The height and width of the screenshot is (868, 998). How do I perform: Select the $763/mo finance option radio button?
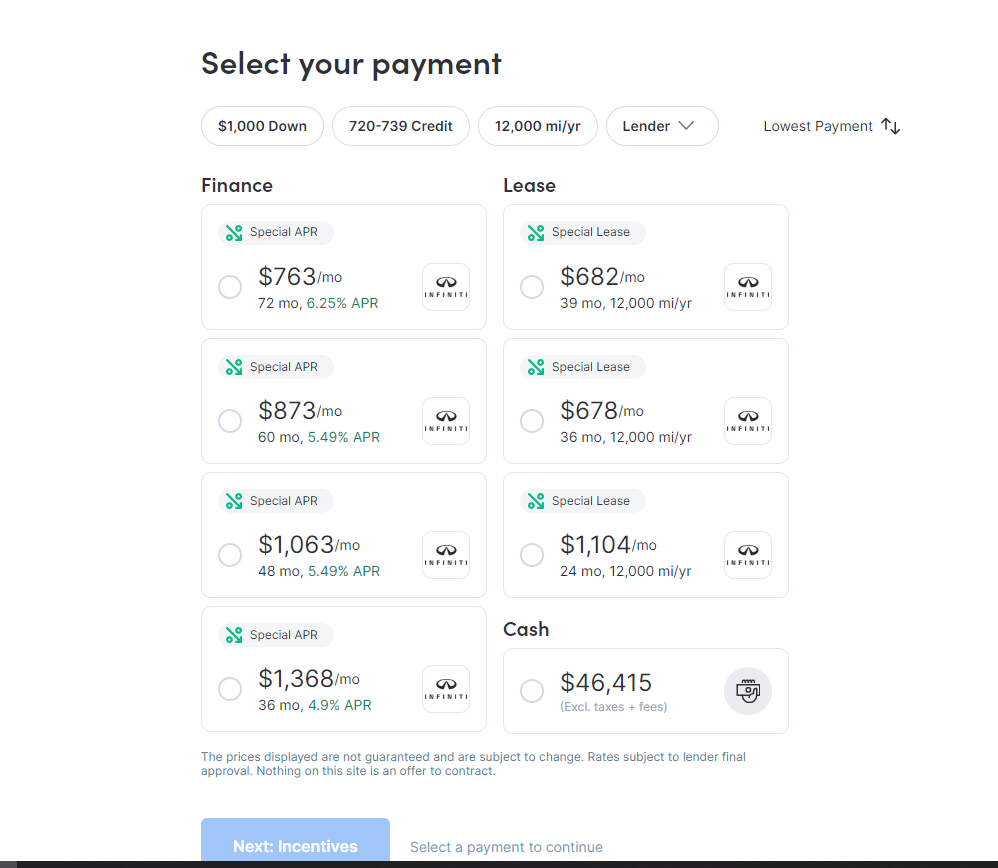coord(230,287)
